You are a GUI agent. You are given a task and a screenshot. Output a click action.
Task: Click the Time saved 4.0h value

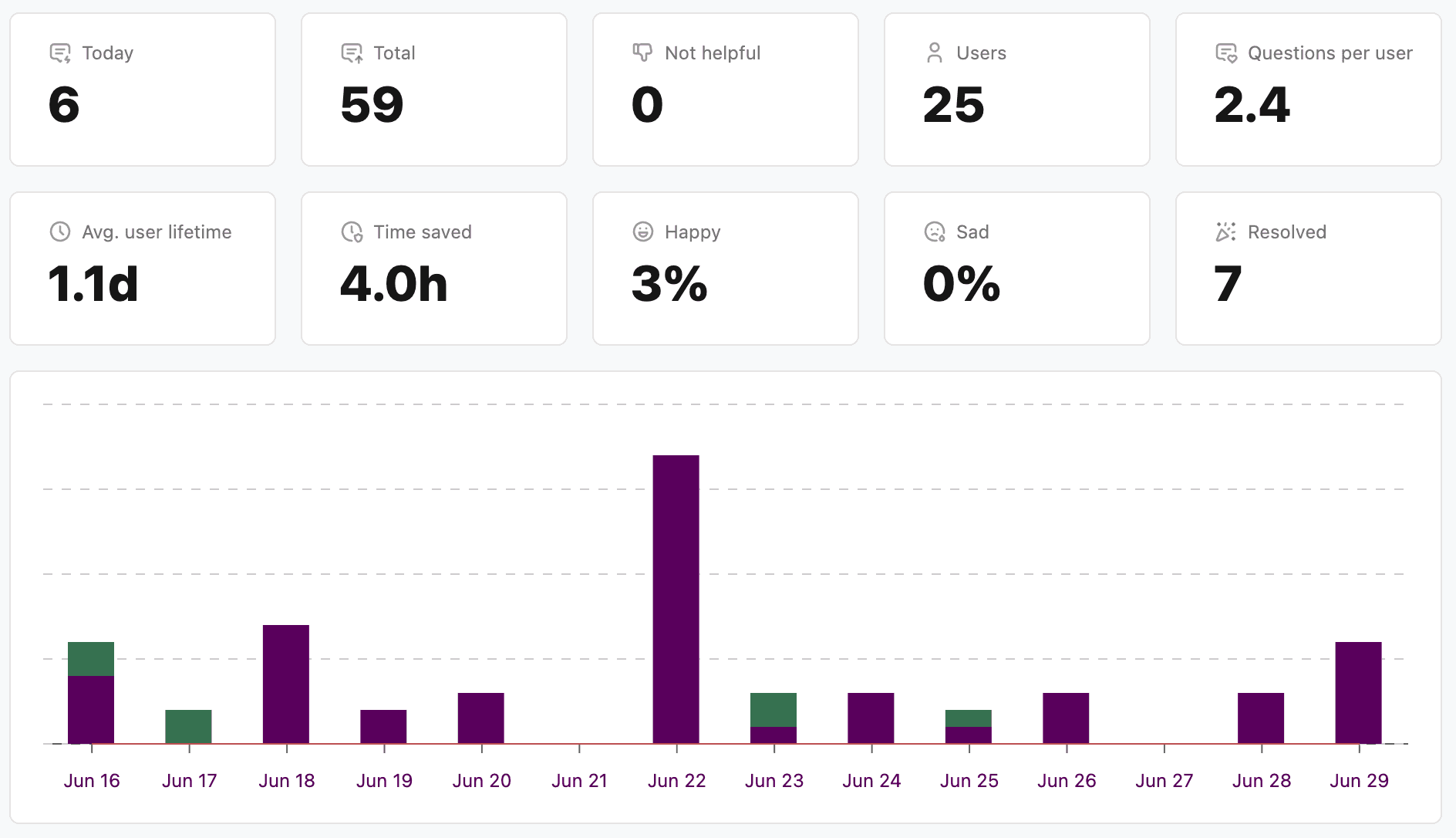tap(394, 284)
